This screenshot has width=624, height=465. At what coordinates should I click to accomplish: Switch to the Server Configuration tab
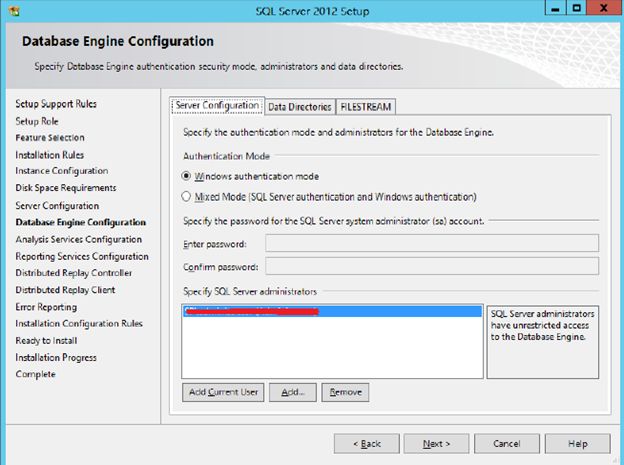(x=217, y=106)
